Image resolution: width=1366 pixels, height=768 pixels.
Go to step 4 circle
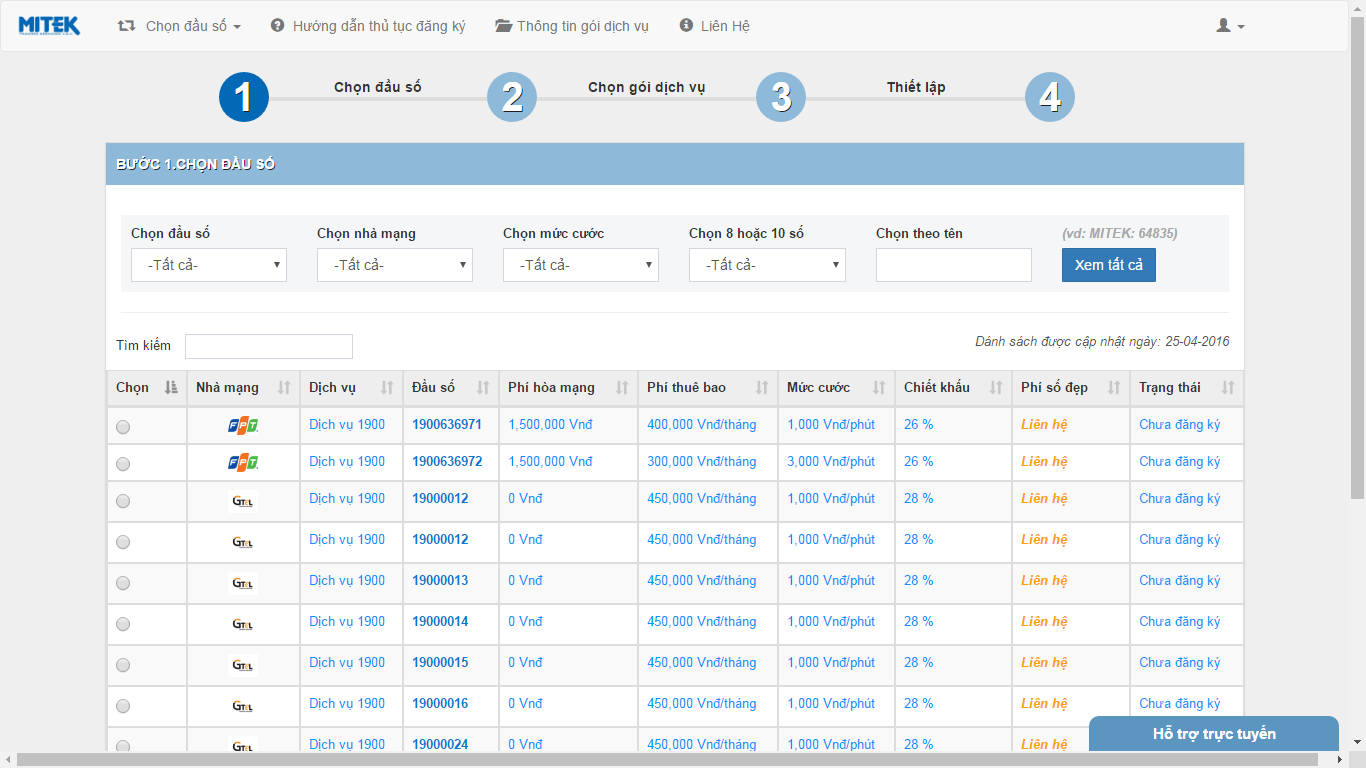pos(1050,97)
